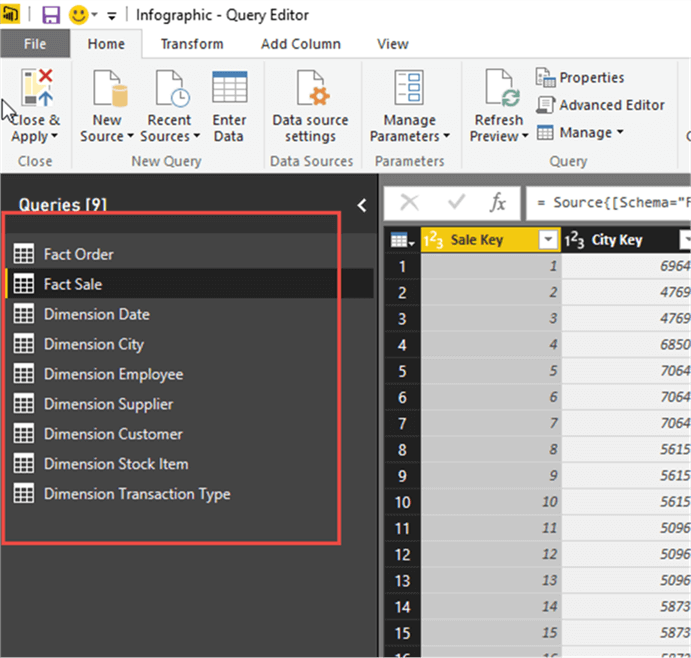This screenshot has height=658, width=691.
Task: Select the City Key column header
Action: tap(626, 240)
